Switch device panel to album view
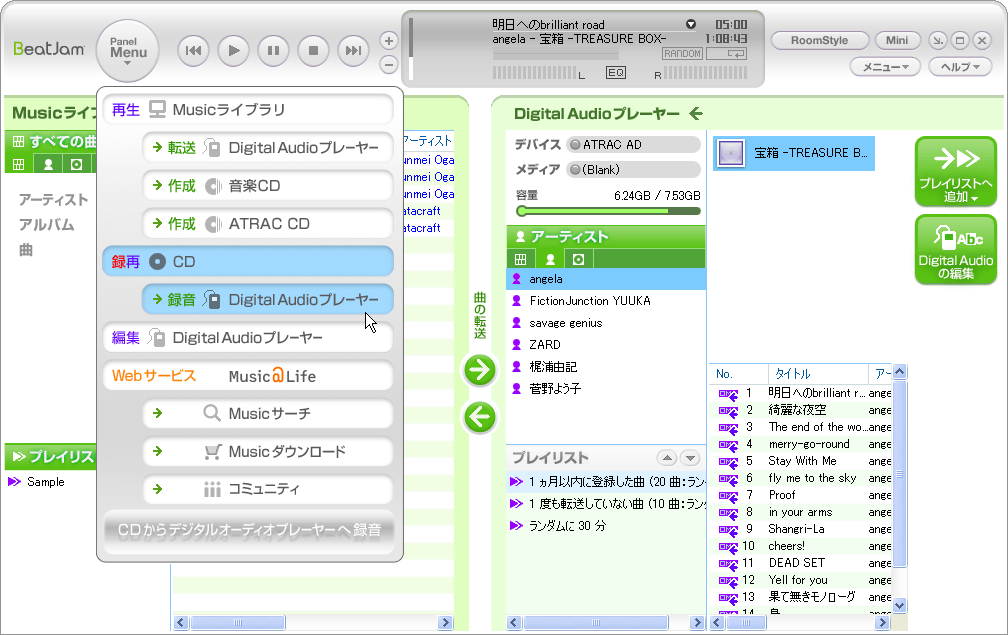The image size is (1008, 635). (x=579, y=259)
